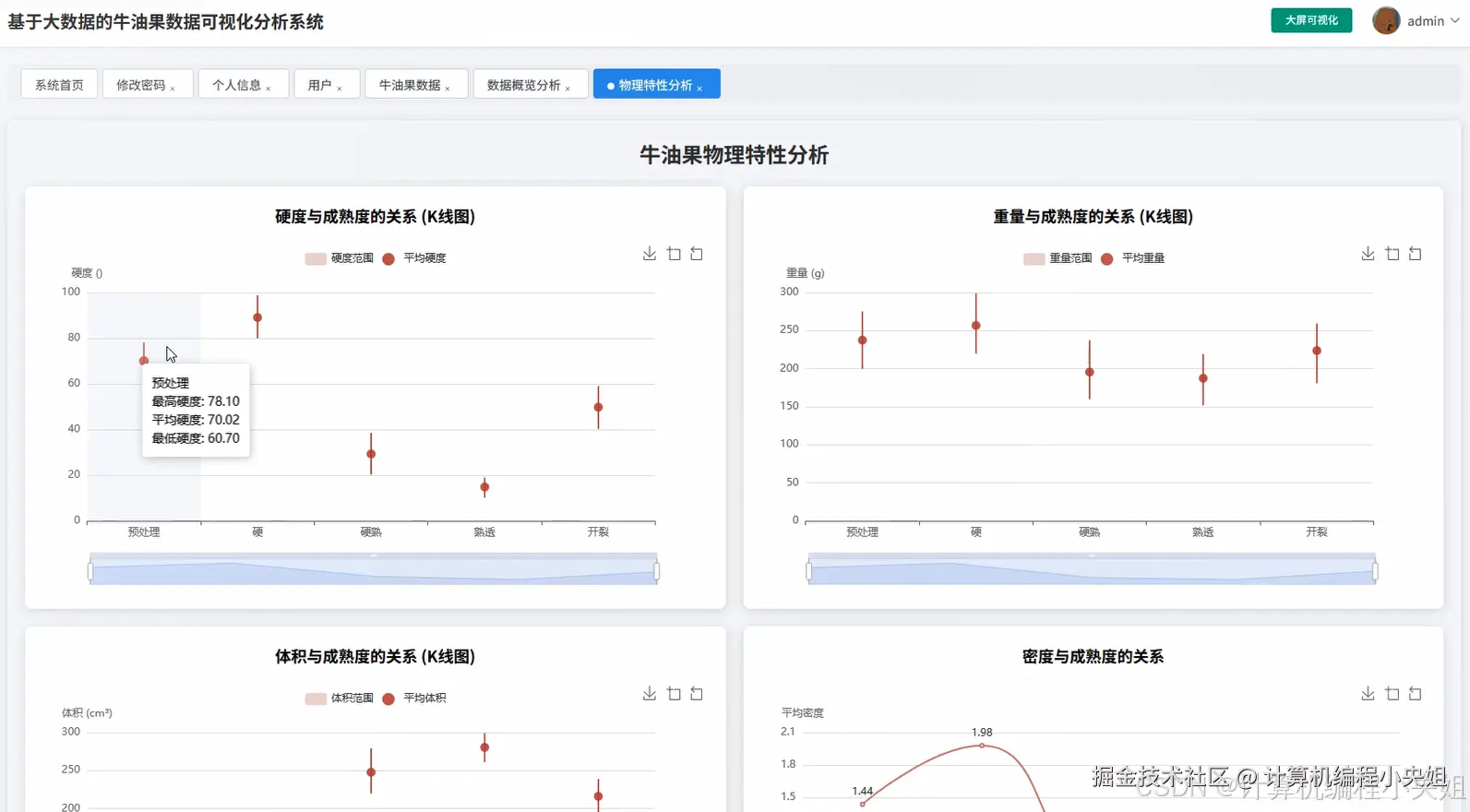The width and height of the screenshot is (1470, 812).
Task: Click 开裂 data point in hardness chart
Action: tap(598, 407)
